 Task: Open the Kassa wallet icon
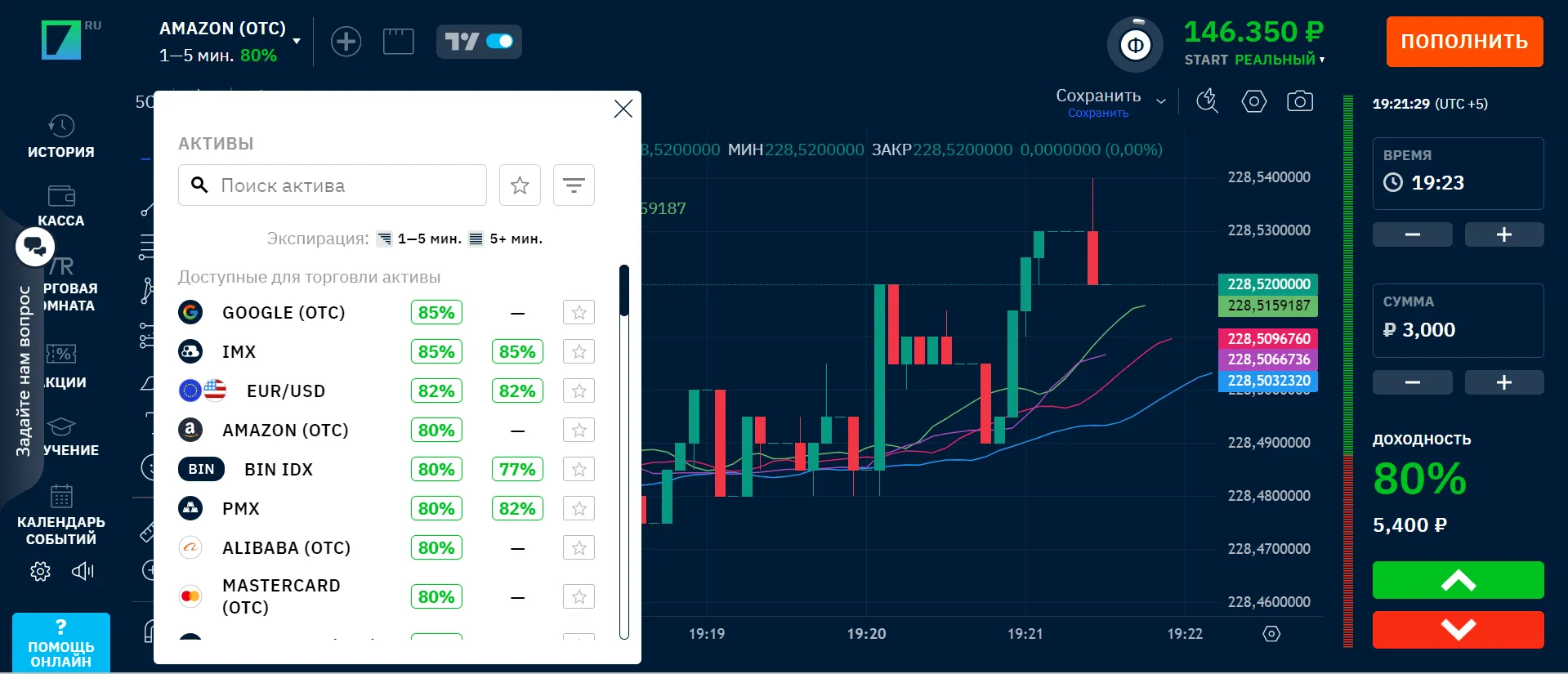point(61,205)
